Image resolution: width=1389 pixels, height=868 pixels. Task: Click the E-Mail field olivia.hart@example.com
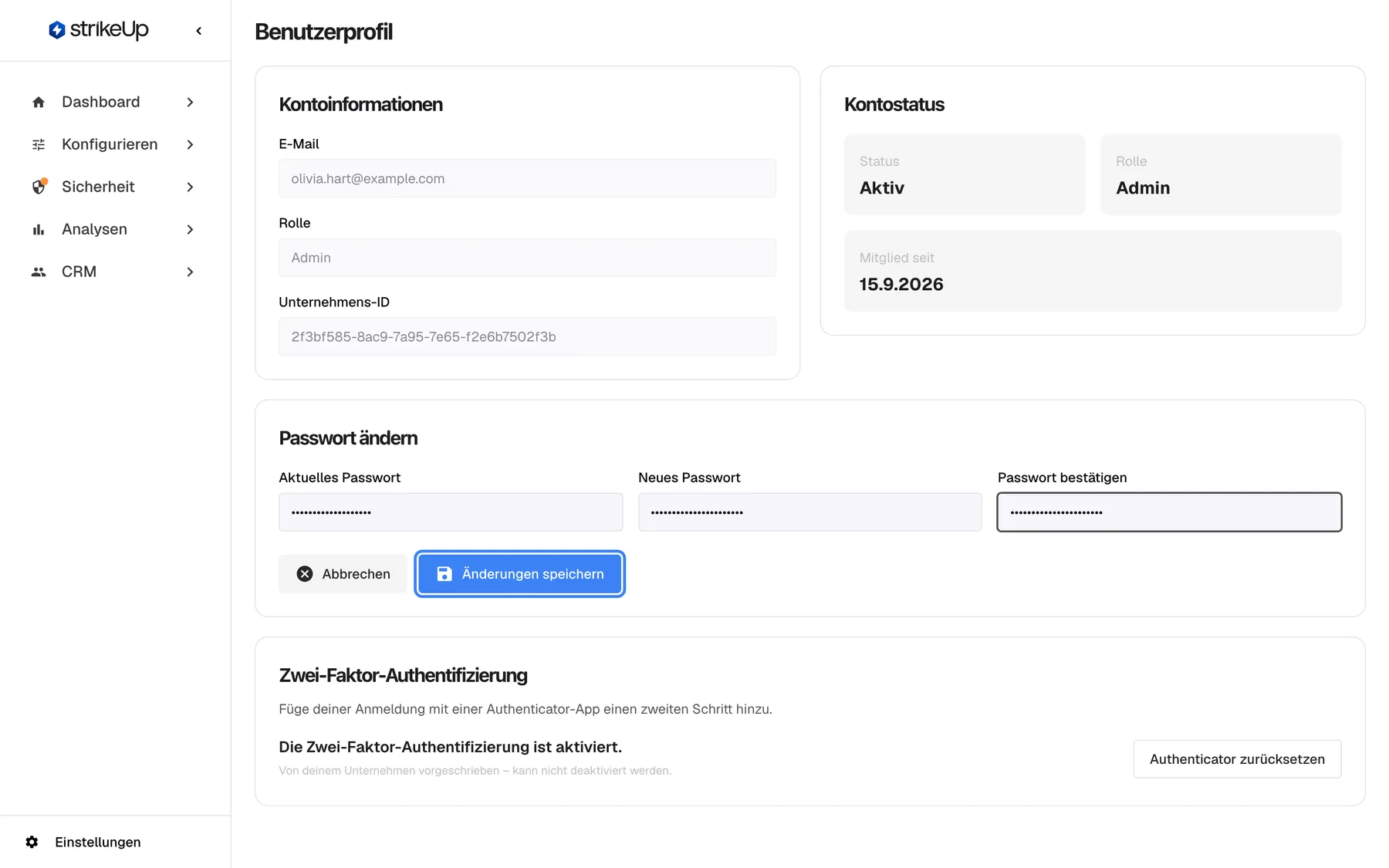tap(527, 178)
